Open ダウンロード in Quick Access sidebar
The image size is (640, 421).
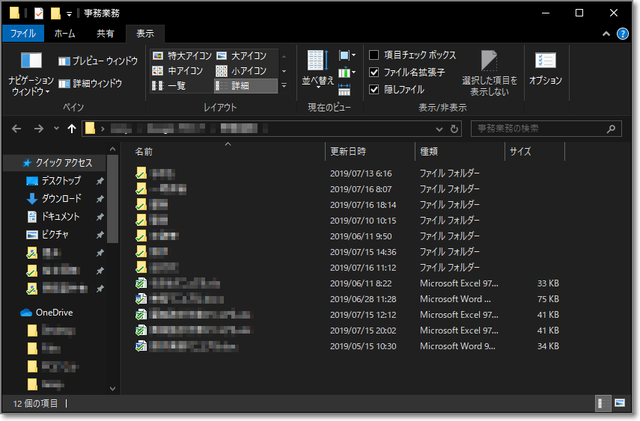pyautogui.click(x=60, y=198)
